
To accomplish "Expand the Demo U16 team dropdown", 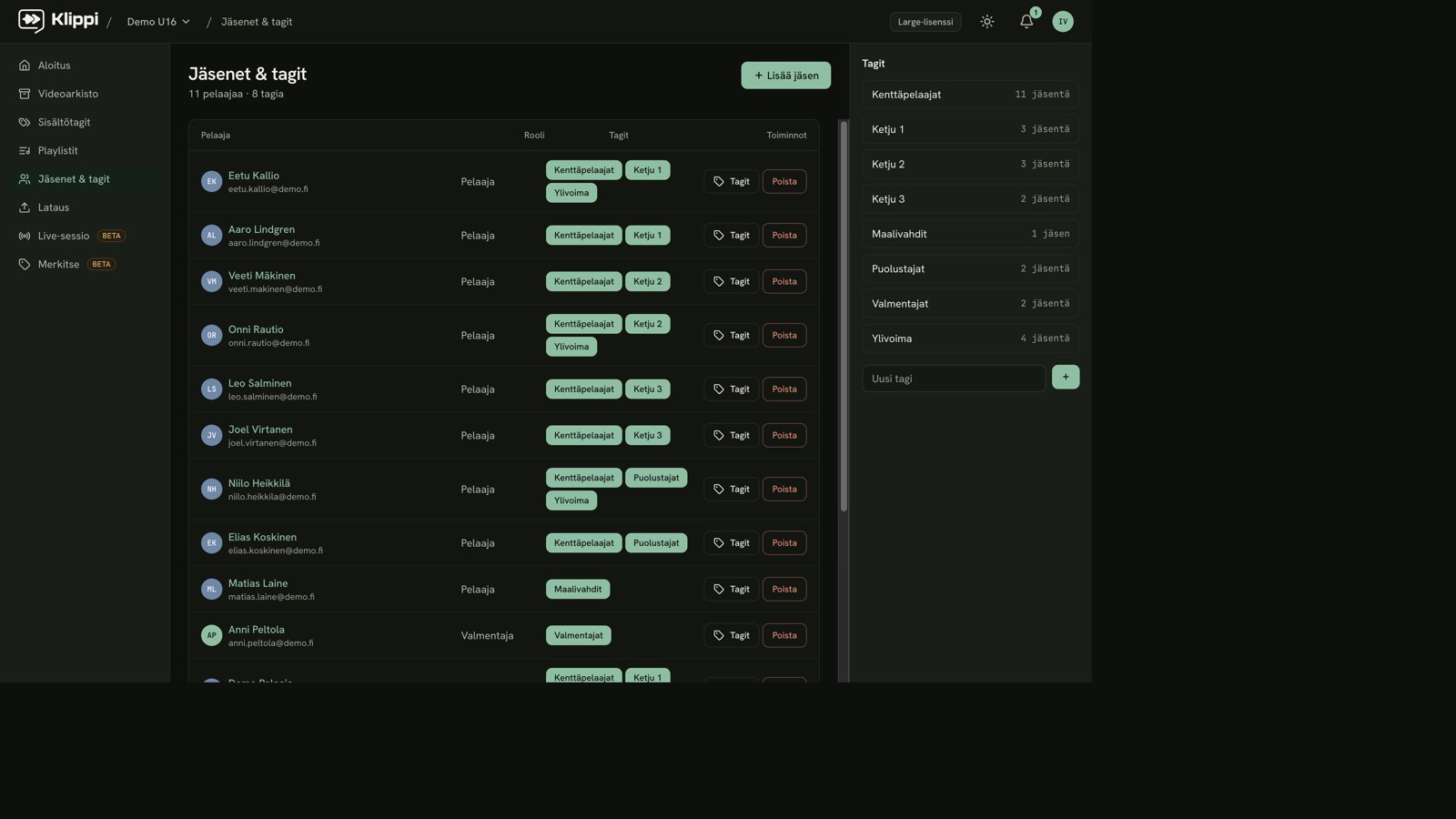I will click(x=158, y=22).
